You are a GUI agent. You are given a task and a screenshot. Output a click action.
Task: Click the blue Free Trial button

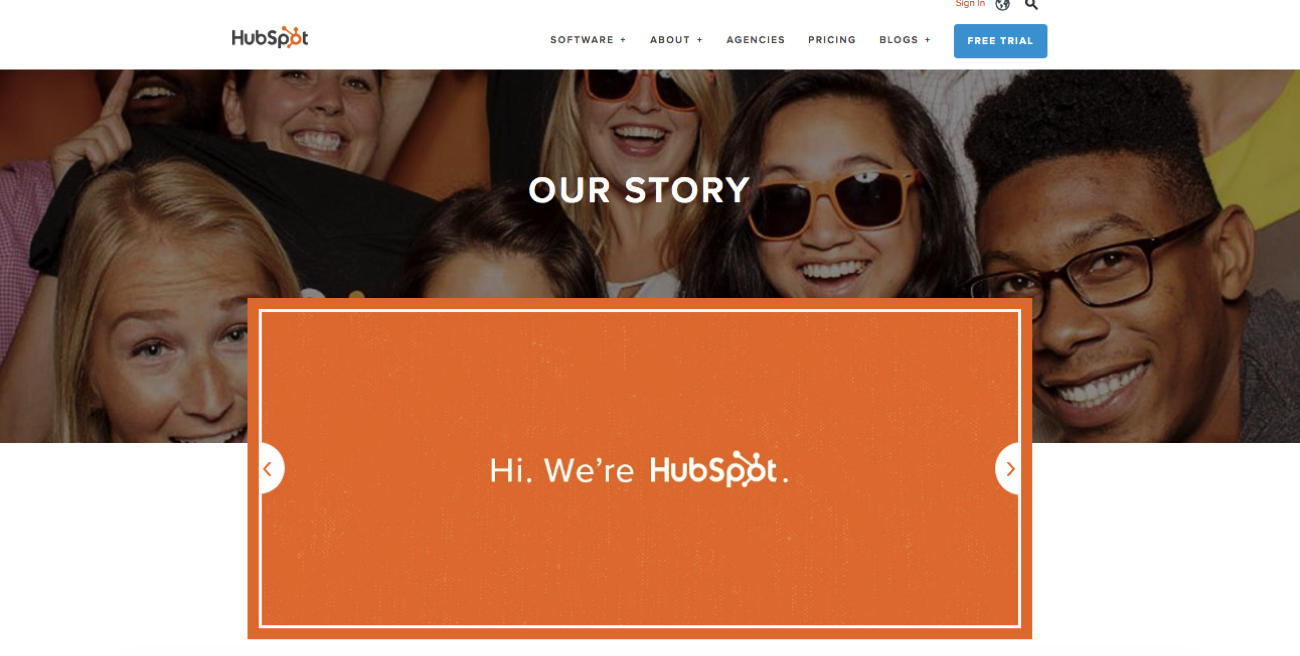point(1000,41)
